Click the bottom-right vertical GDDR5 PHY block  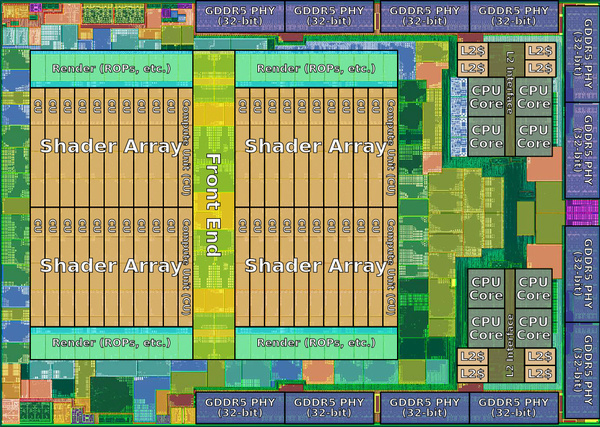click(x=582, y=370)
